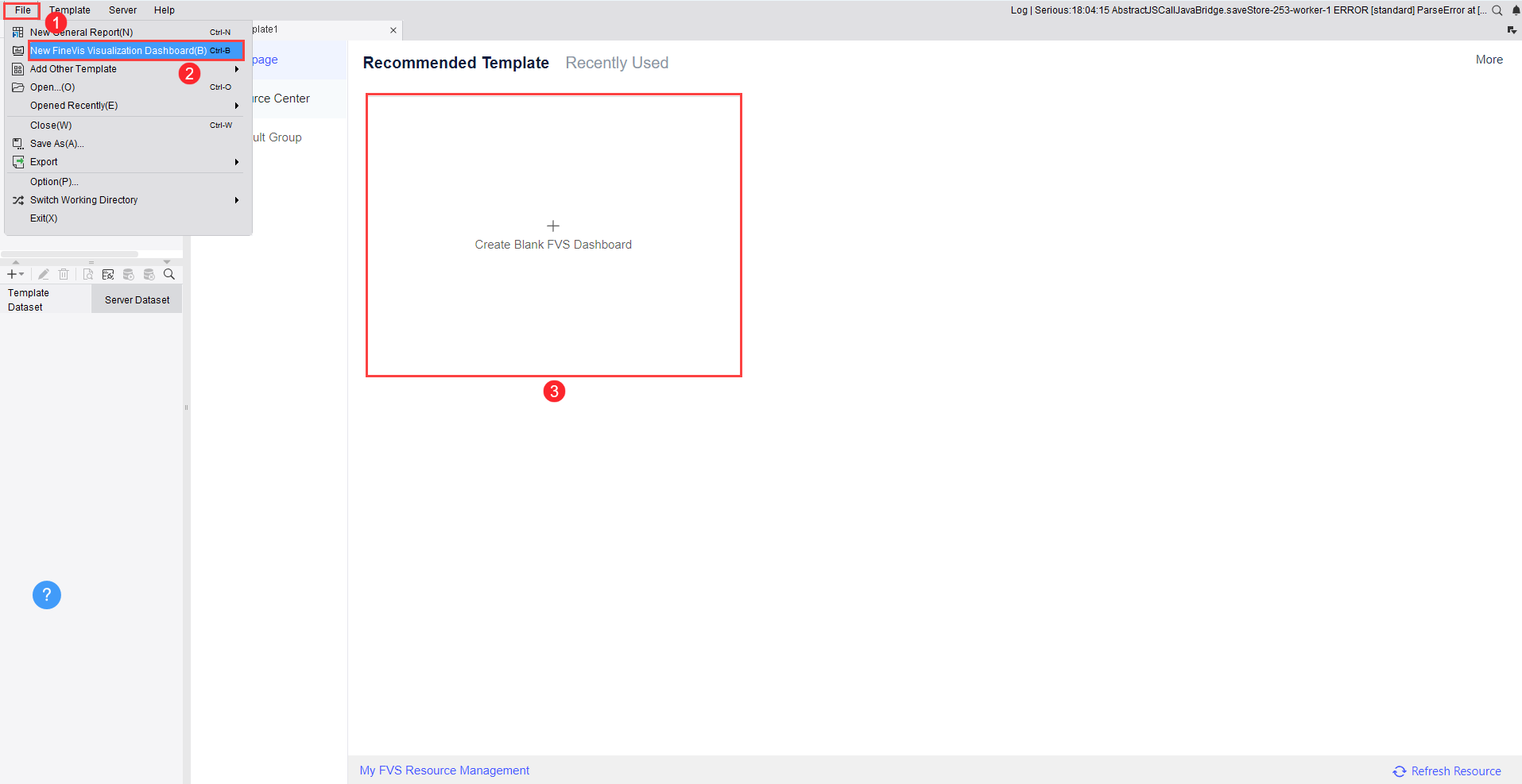Click Create Blank FVS Dashboard
The image size is (1522, 784).
point(553,235)
